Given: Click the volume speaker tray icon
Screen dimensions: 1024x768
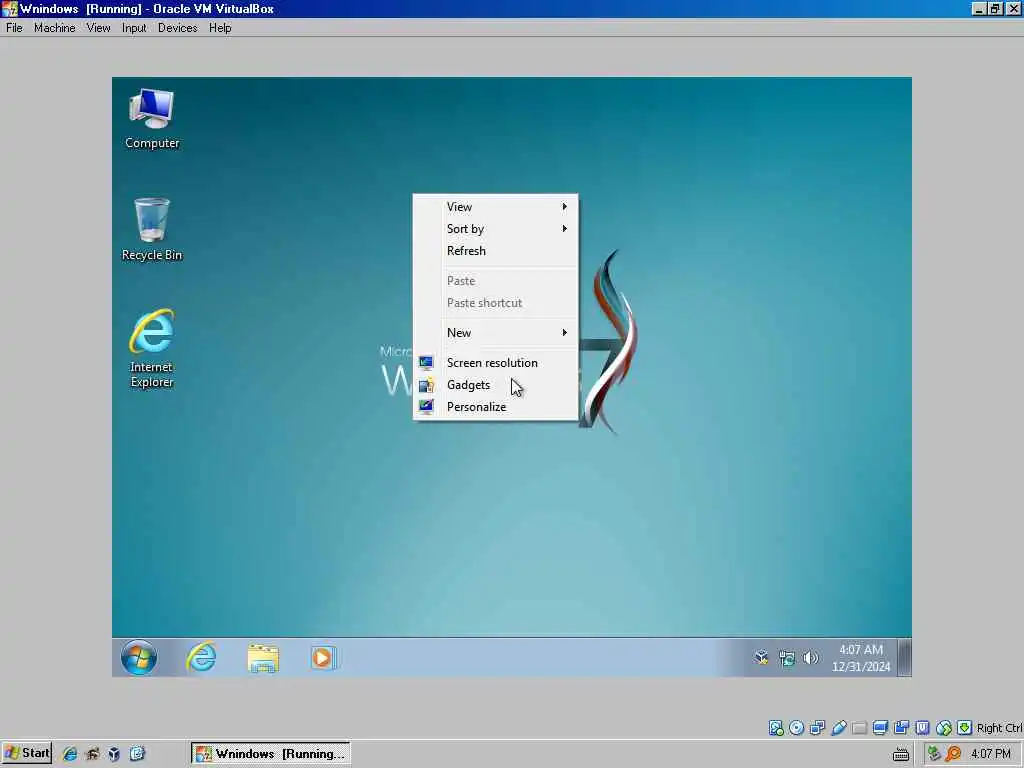Looking at the screenshot, I should [x=811, y=658].
